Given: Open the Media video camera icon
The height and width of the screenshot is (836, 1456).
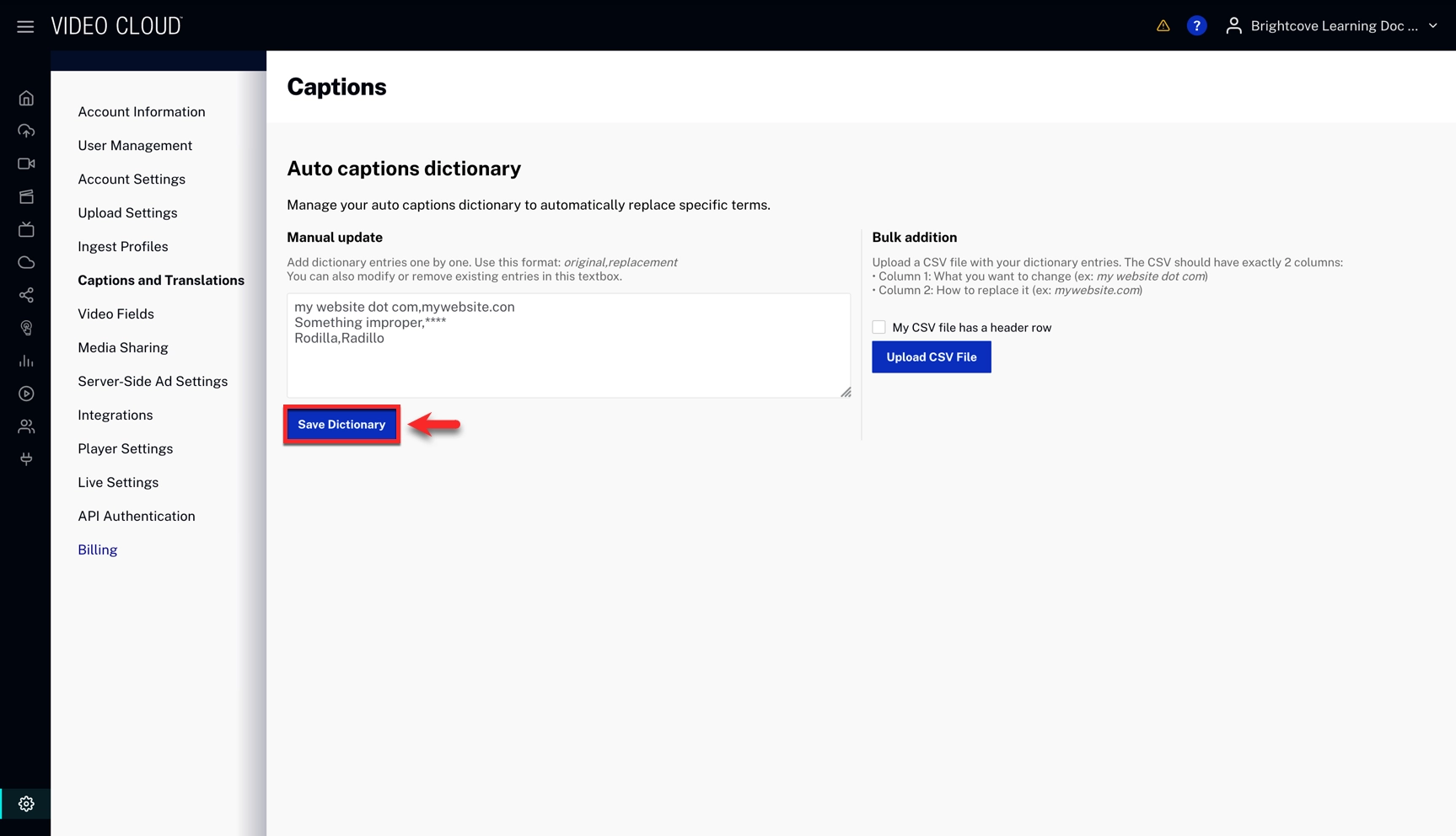Looking at the screenshot, I should pos(26,163).
